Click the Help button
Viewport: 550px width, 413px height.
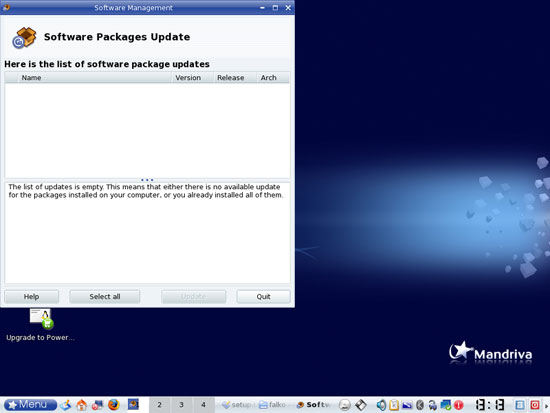point(32,297)
